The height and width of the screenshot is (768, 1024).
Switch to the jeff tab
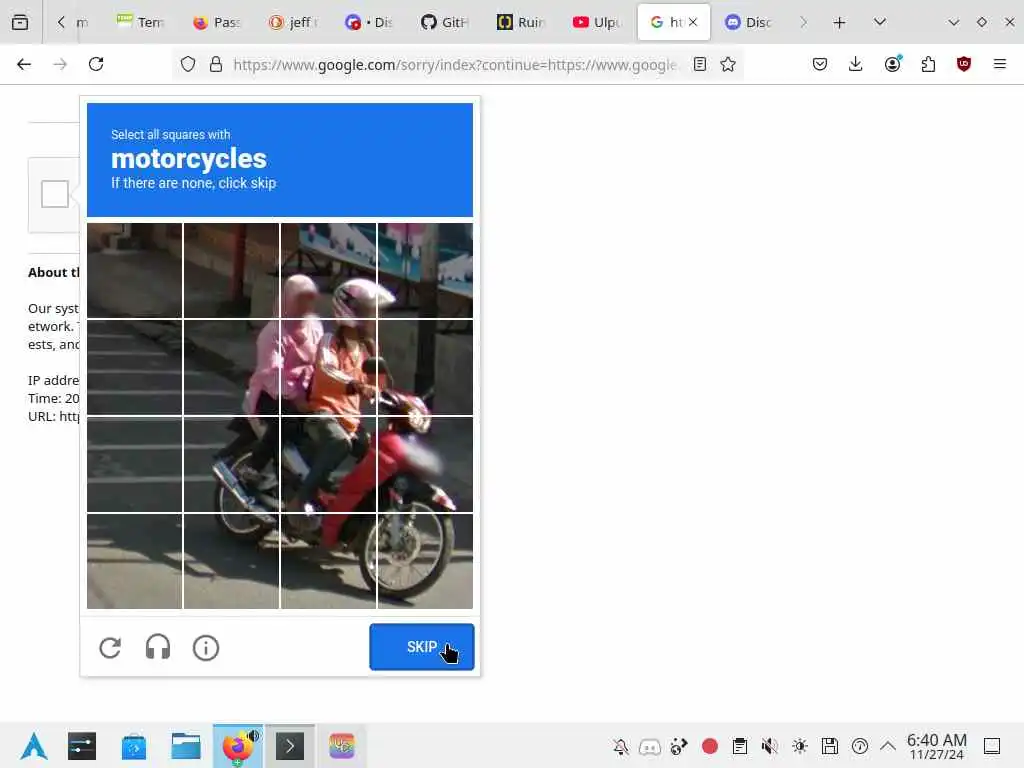[294, 22]
